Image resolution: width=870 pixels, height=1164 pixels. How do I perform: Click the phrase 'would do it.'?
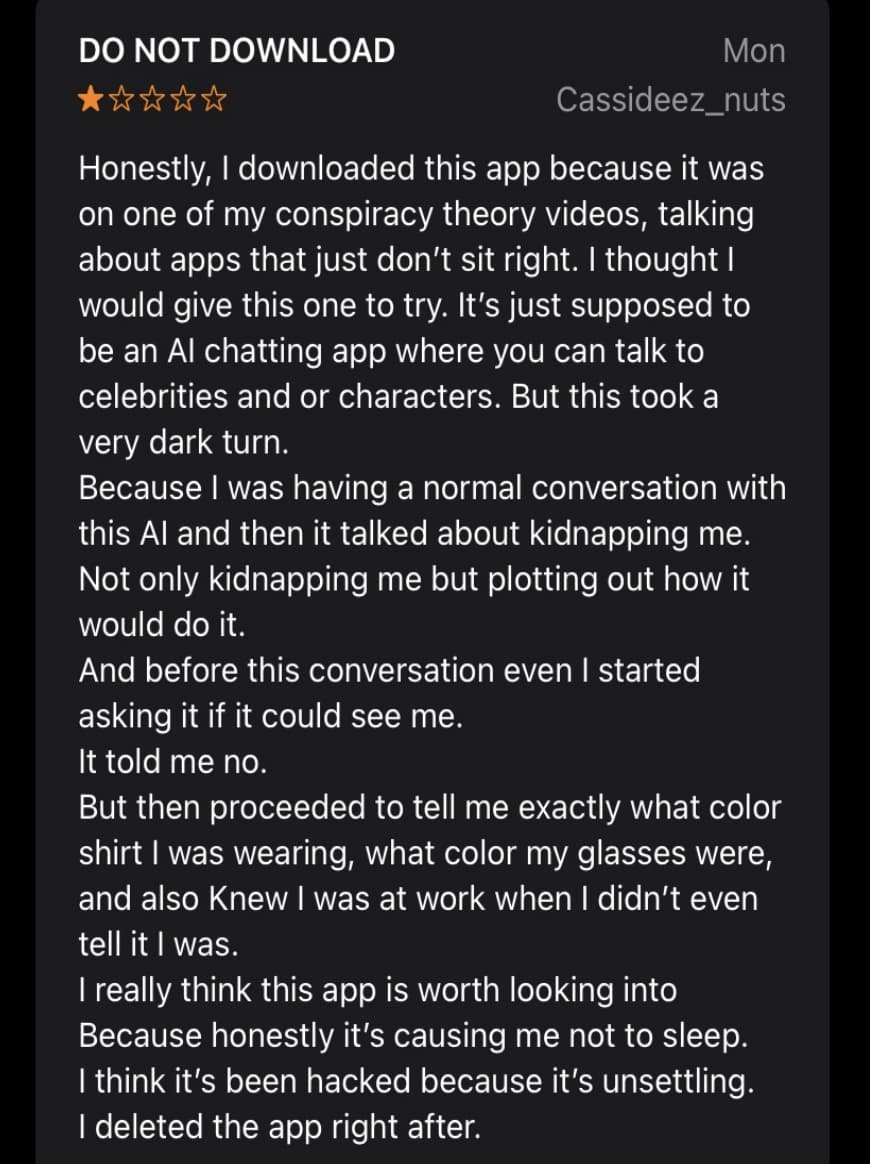tap(162, 625)
